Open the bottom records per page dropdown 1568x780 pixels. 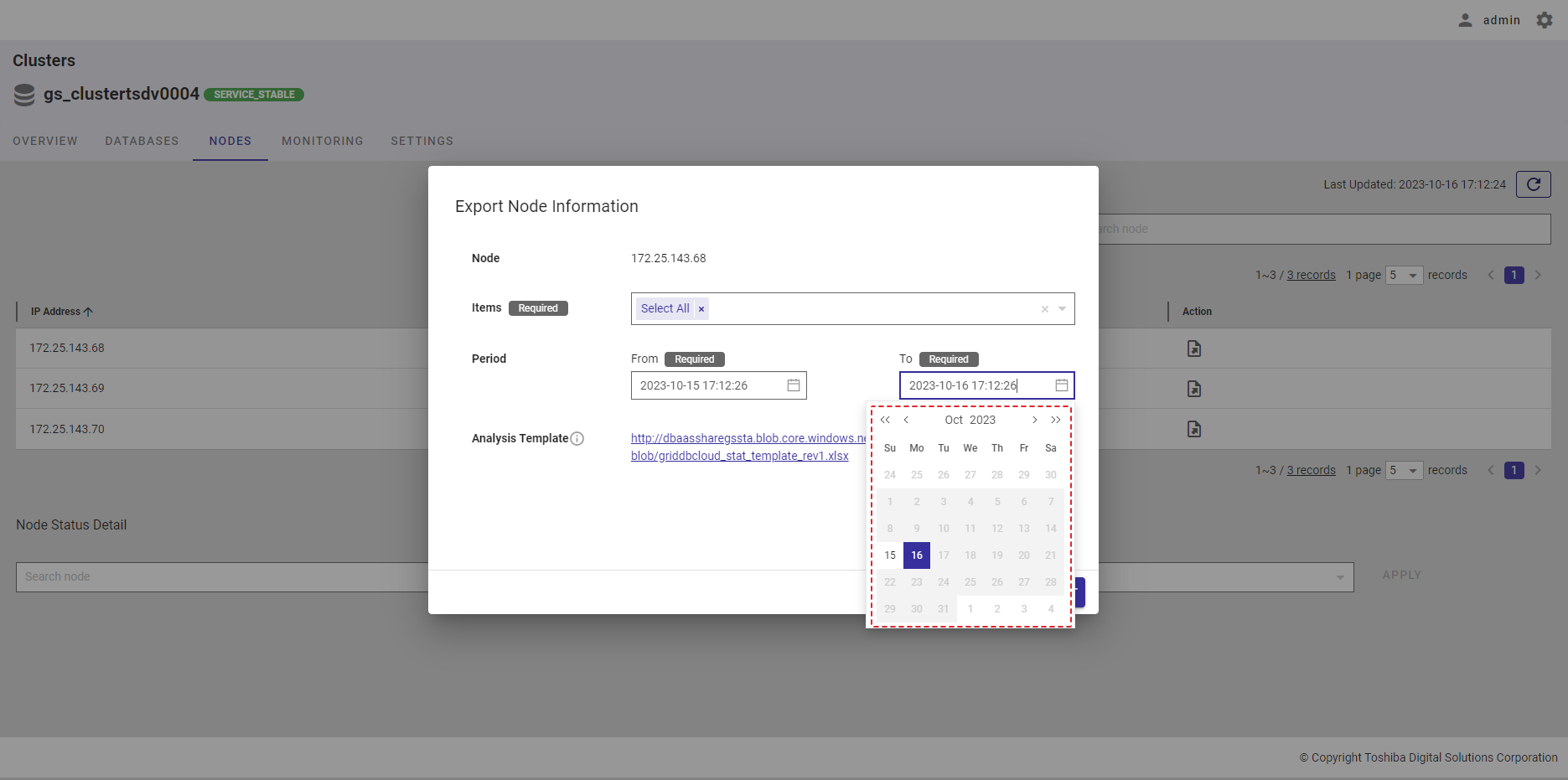pyautogui.click(x=1404, y=470)
